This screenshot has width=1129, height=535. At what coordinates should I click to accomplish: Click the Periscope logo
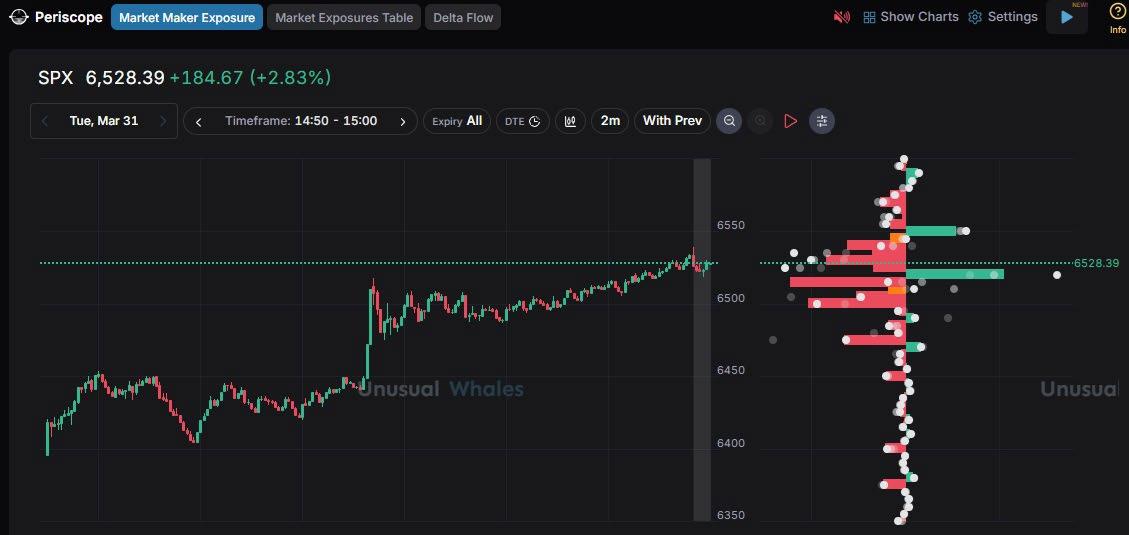tap(56, 17)
